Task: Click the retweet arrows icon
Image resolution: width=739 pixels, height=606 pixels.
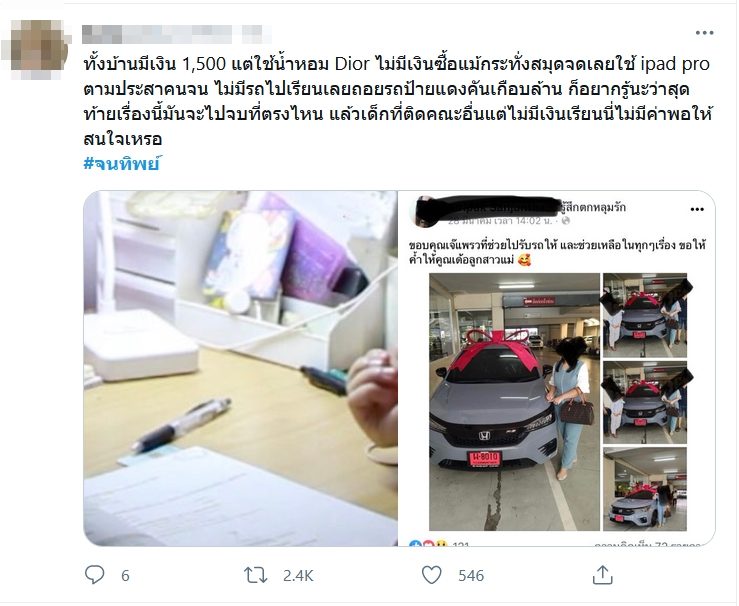Action: coord(255,575)
